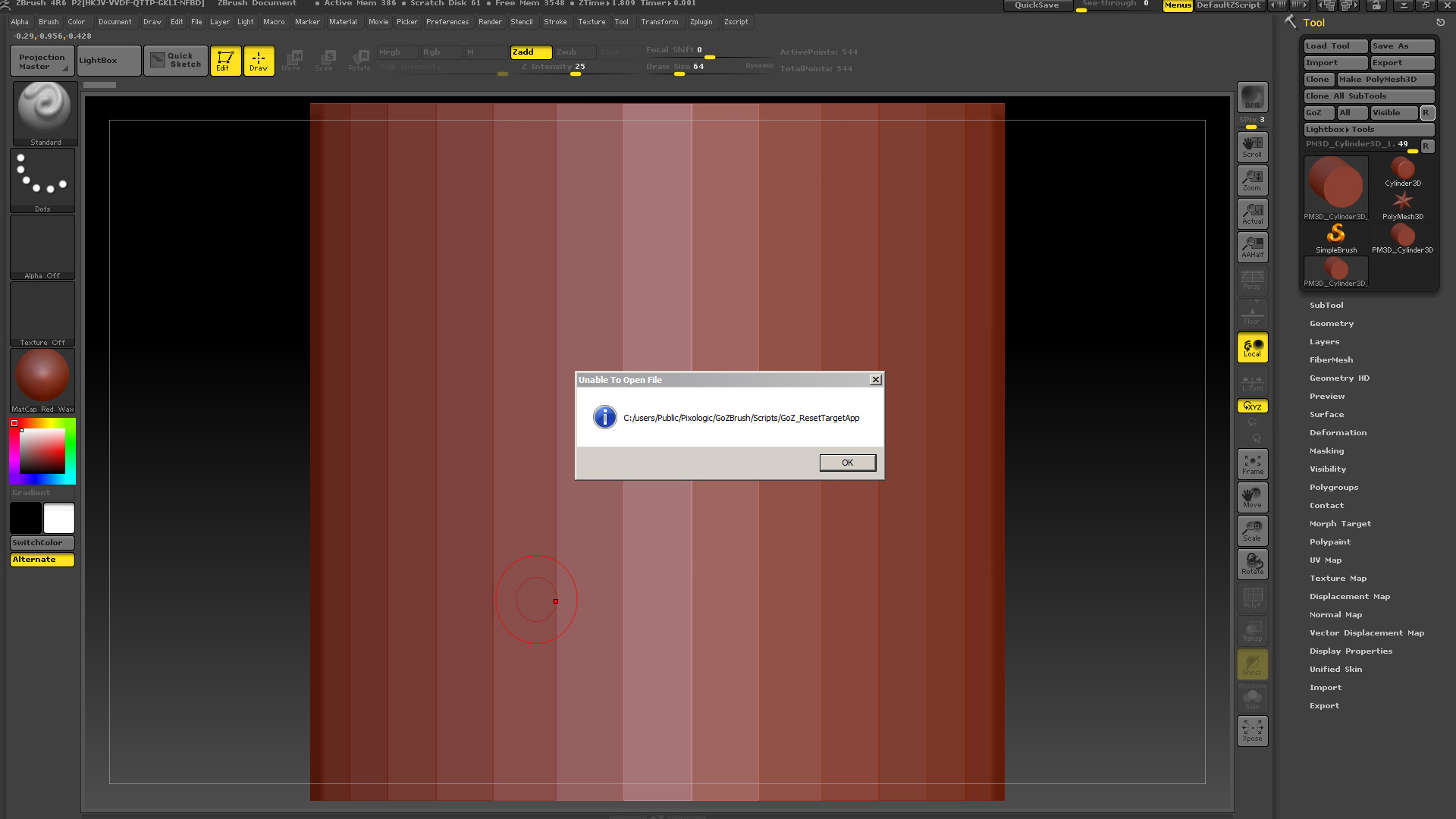Click the Xpose icon
The image size is (1456, 819).
(1252, 730)
